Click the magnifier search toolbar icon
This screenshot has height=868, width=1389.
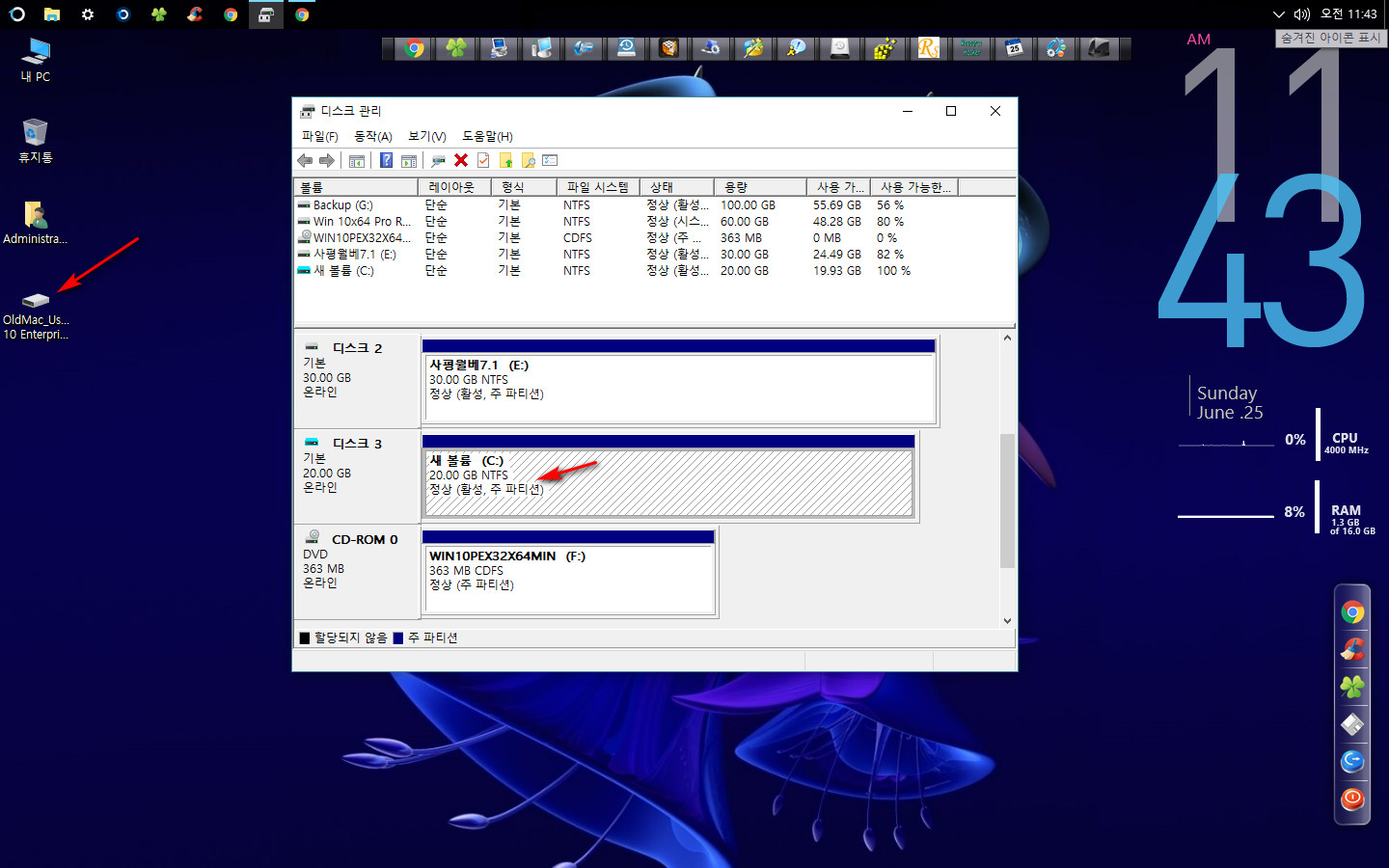(528, 160)
